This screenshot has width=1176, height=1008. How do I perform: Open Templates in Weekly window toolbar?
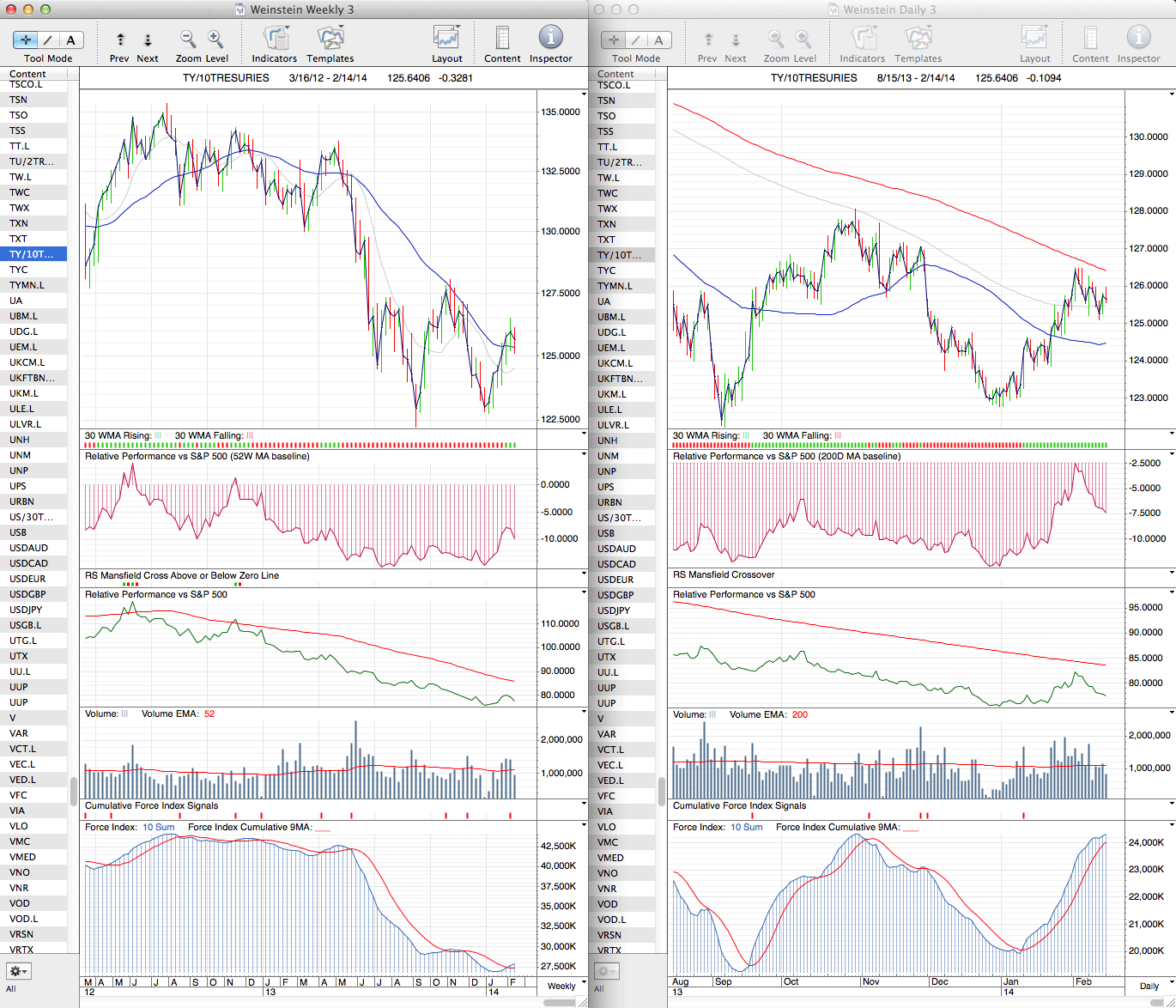tap(330, 39)
